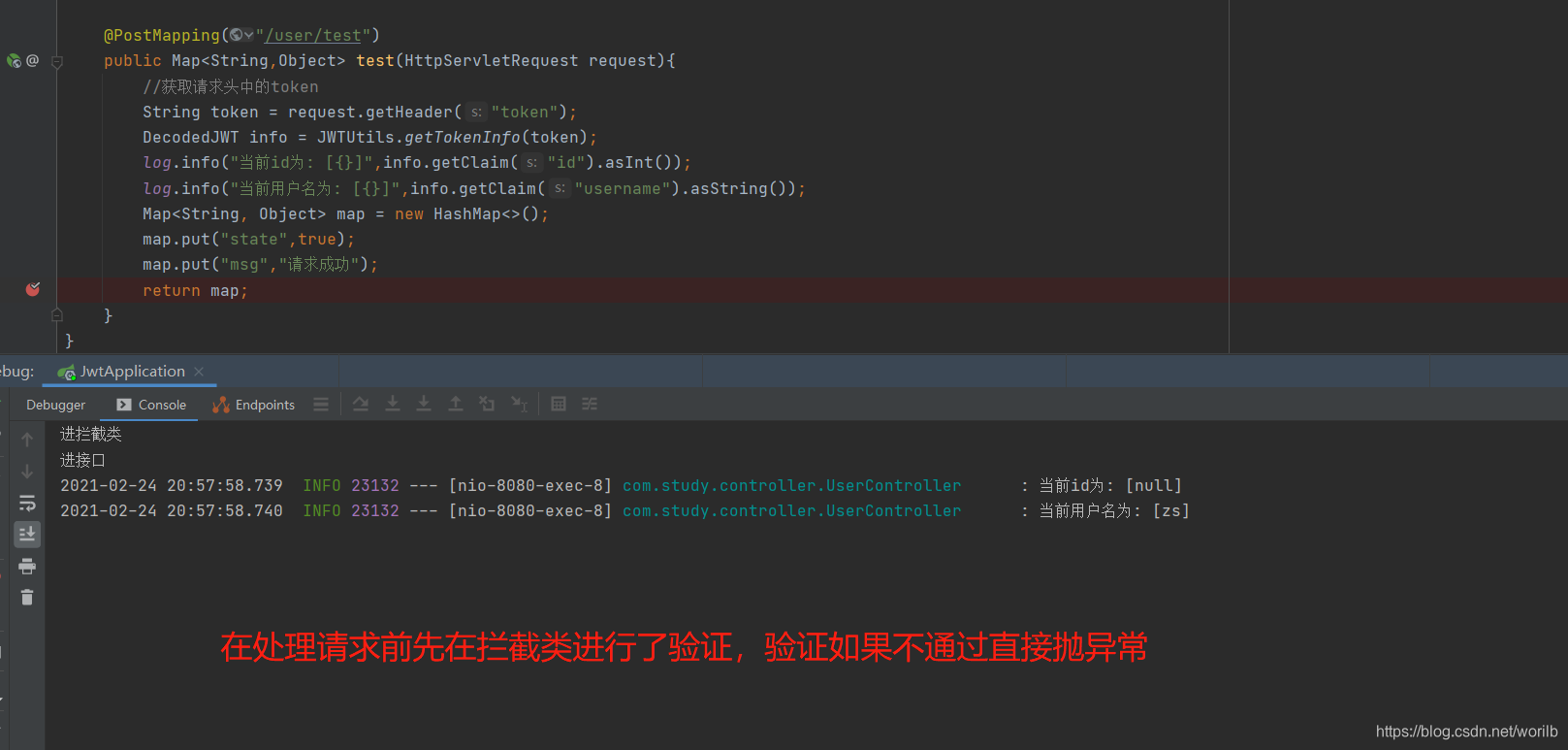The width and height of the screenshot is (1568, 750).
Task: Open the URL mapping globe dropdown in @PostMapping
Action: 241,35
